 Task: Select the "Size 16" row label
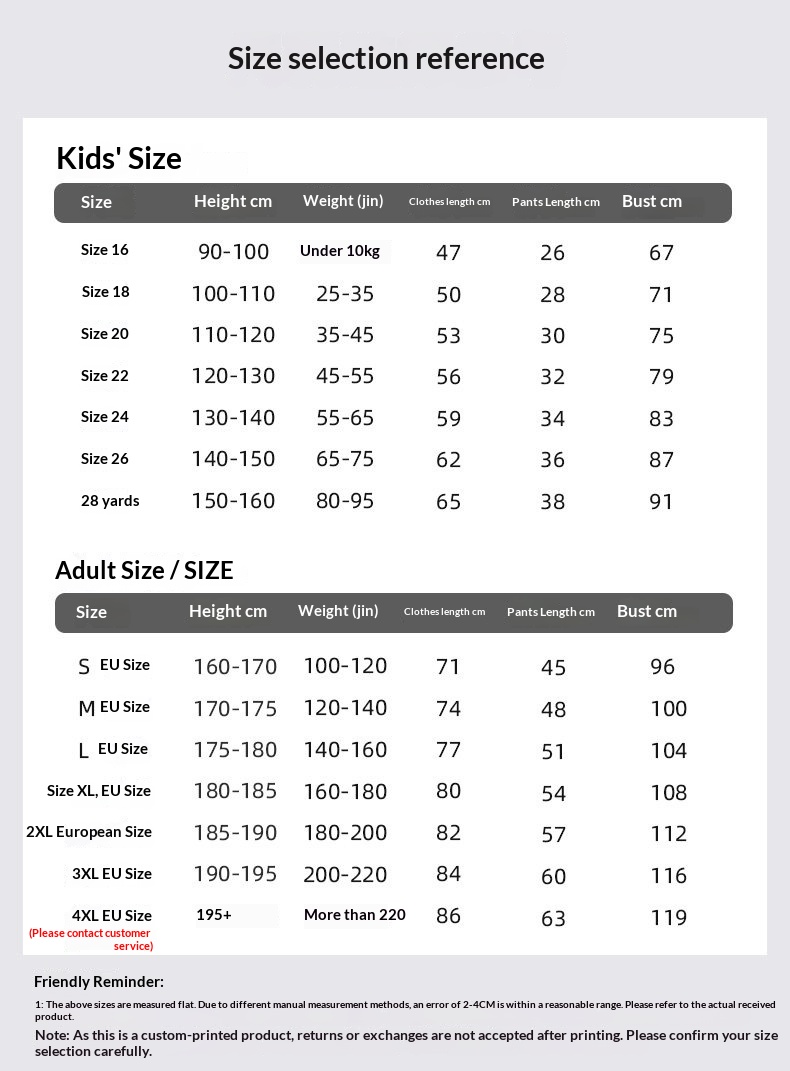click(x=105, y=250)
